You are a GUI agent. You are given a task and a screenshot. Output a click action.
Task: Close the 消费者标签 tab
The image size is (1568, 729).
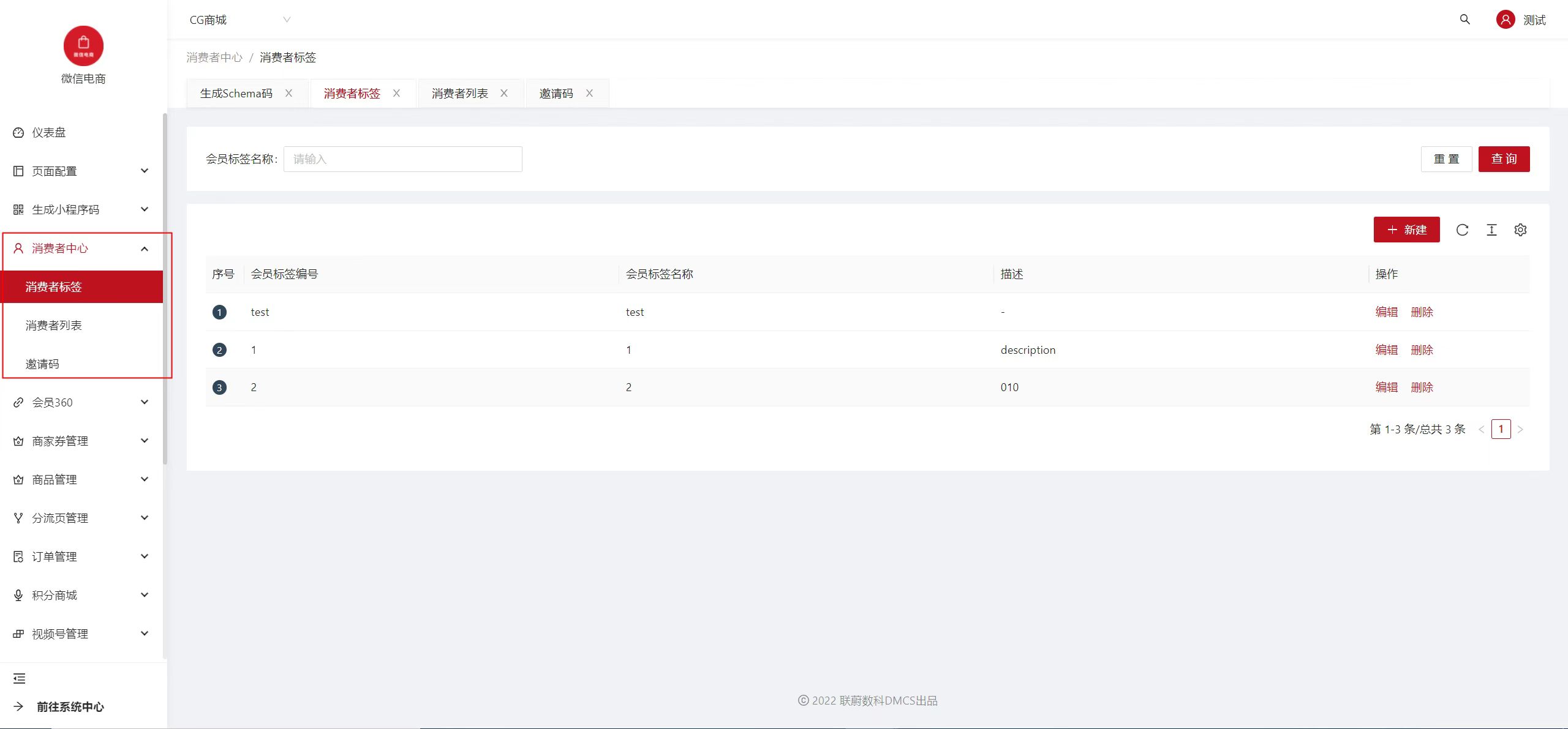pyautogui.click(x=396, y=93)
